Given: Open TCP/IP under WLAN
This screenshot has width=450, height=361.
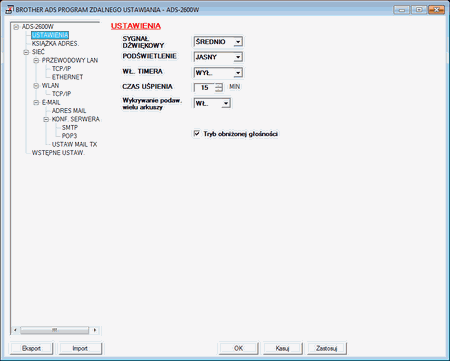Looking at the screenshot, I should click(x=61, y=94).
